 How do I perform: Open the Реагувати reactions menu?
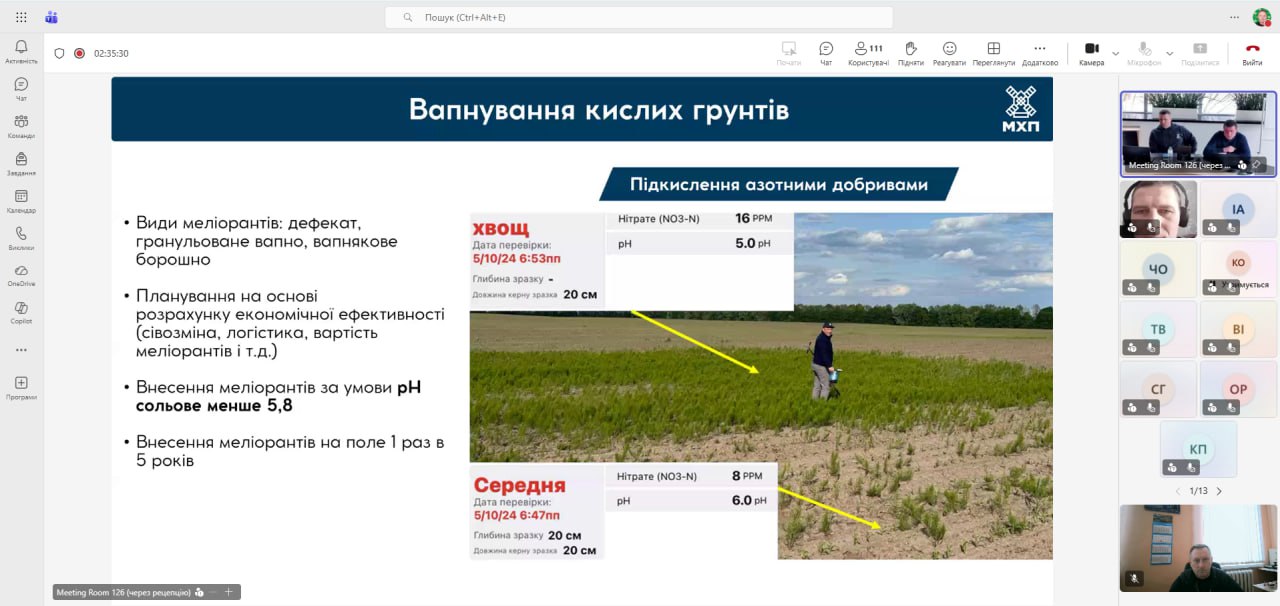[x=949, y=52]
